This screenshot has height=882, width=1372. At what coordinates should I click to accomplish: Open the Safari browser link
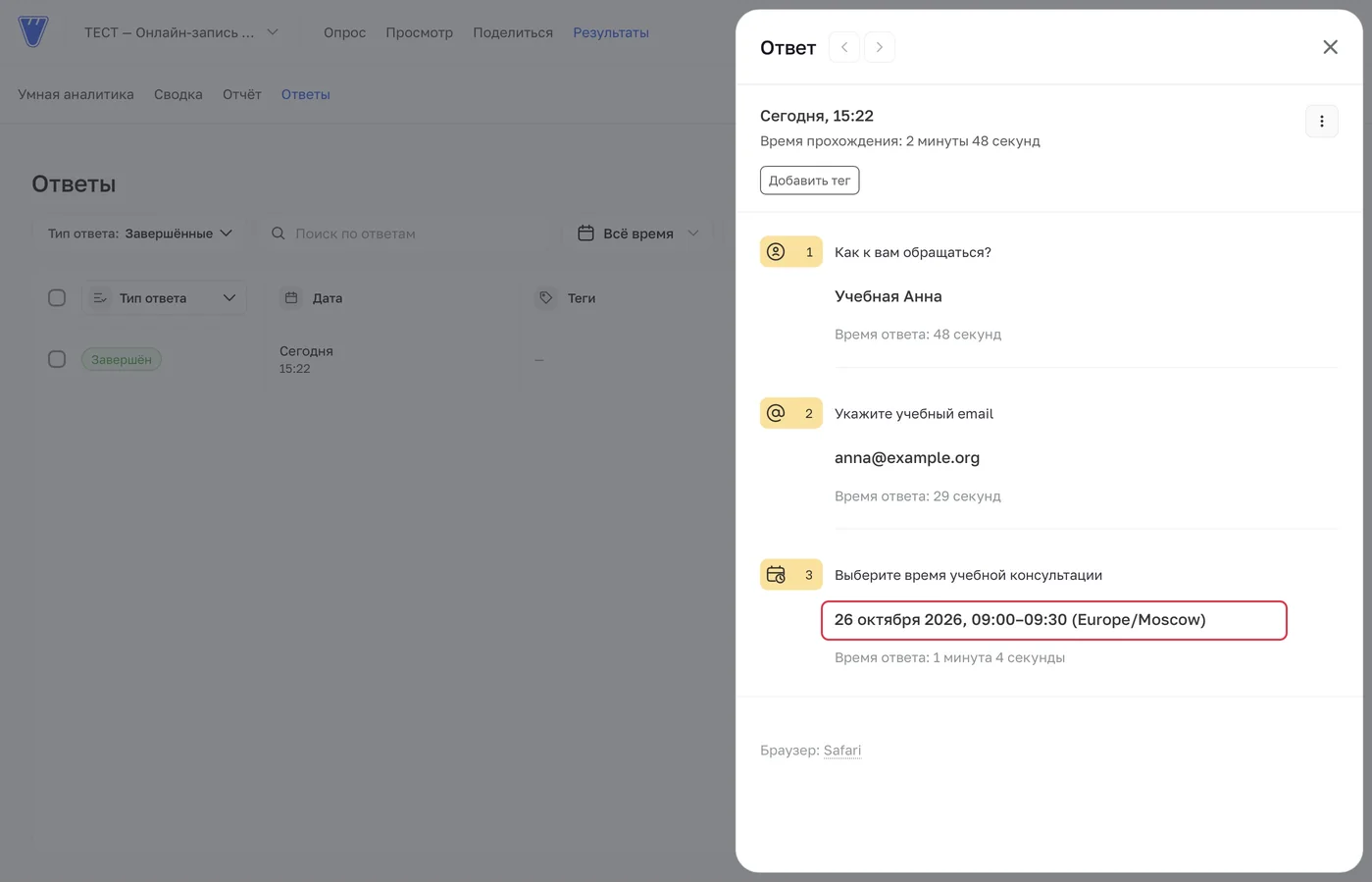click(x=842, y=751)
